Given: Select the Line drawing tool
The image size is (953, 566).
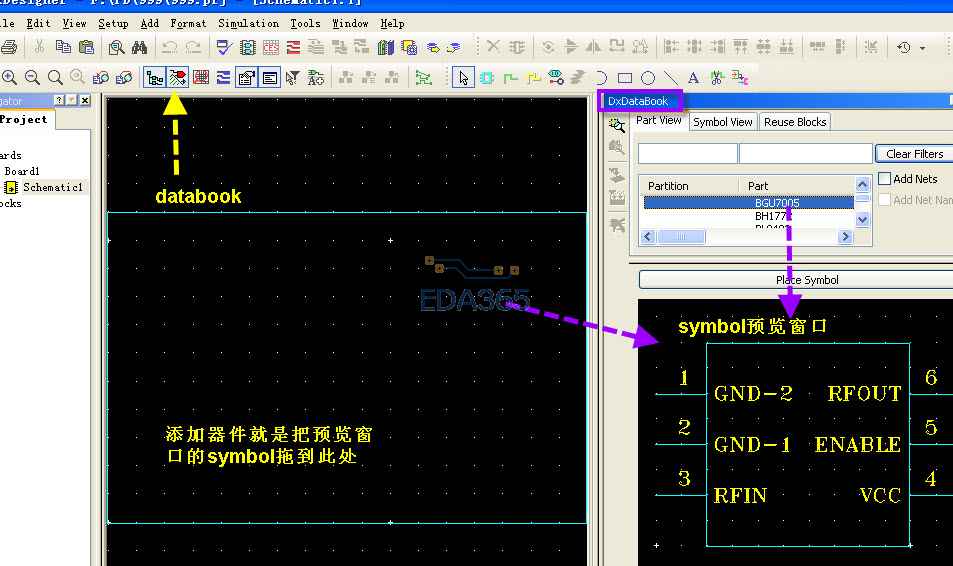Looking at the screenshot, I should point(671,78).
